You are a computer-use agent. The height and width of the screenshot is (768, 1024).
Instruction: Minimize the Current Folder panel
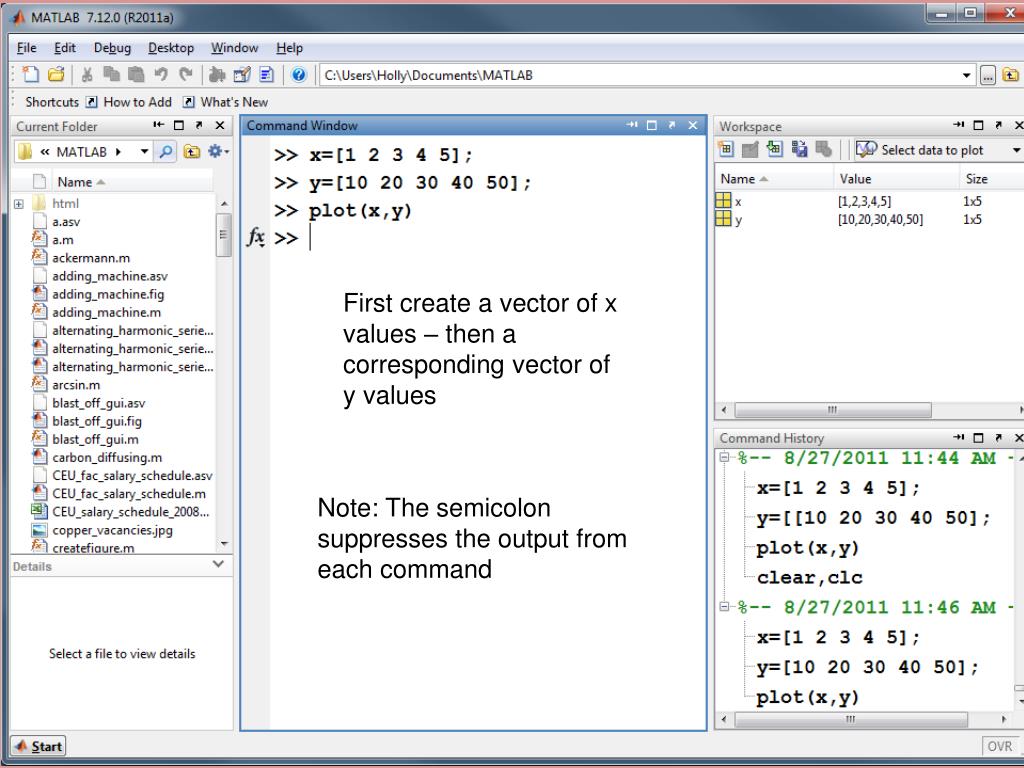pyautogui.click(x=159, y=125)
